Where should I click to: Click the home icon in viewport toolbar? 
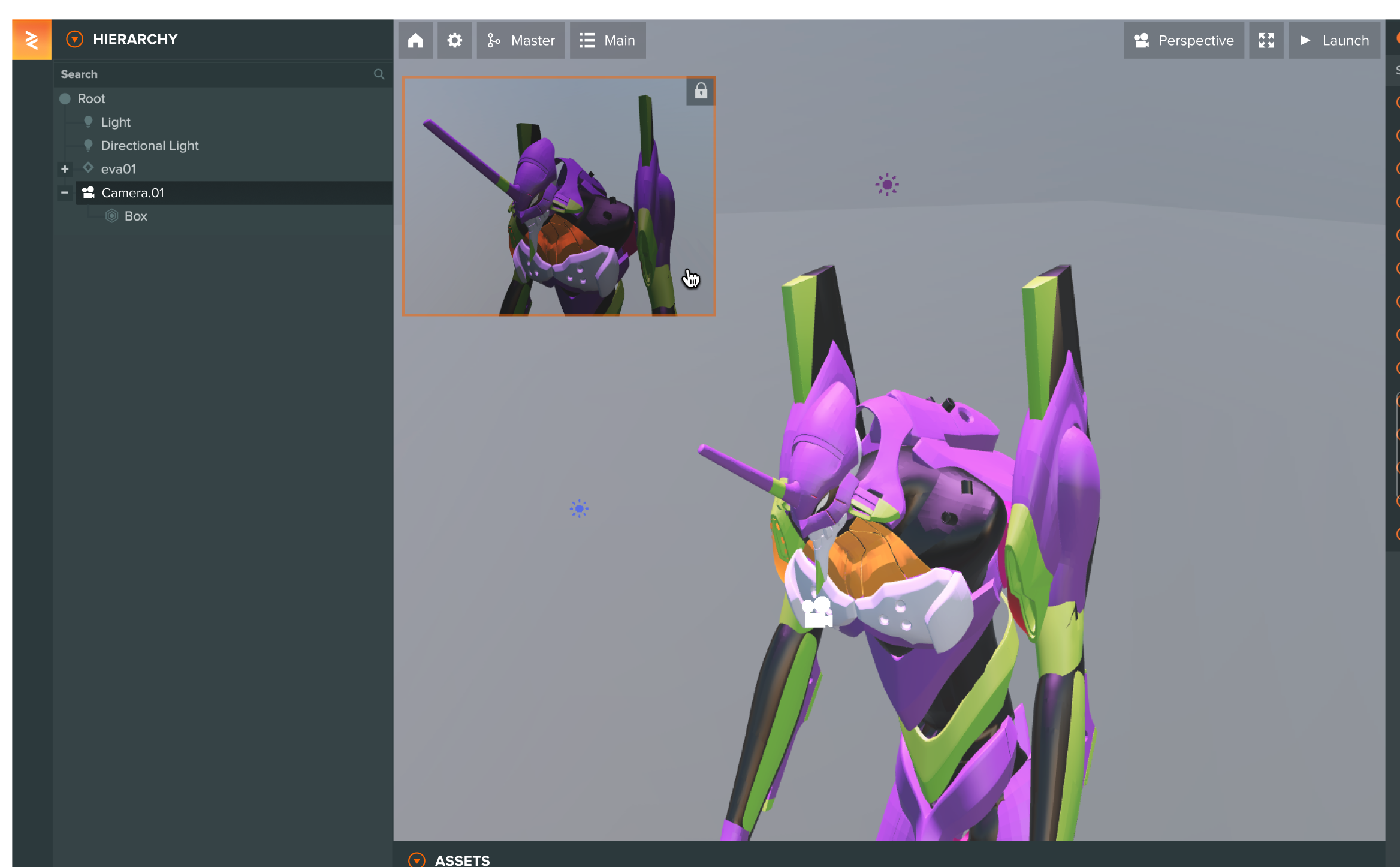[415, 40]
